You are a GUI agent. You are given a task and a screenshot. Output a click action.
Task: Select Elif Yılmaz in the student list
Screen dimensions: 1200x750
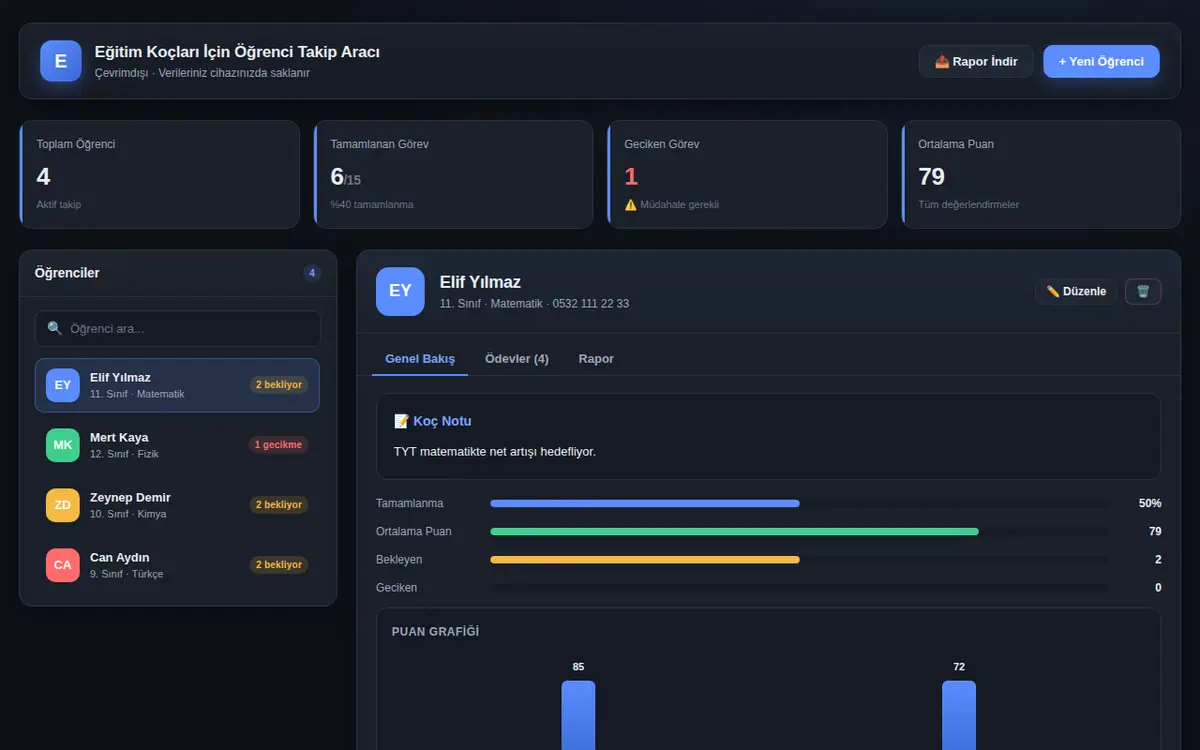(177, 385)
